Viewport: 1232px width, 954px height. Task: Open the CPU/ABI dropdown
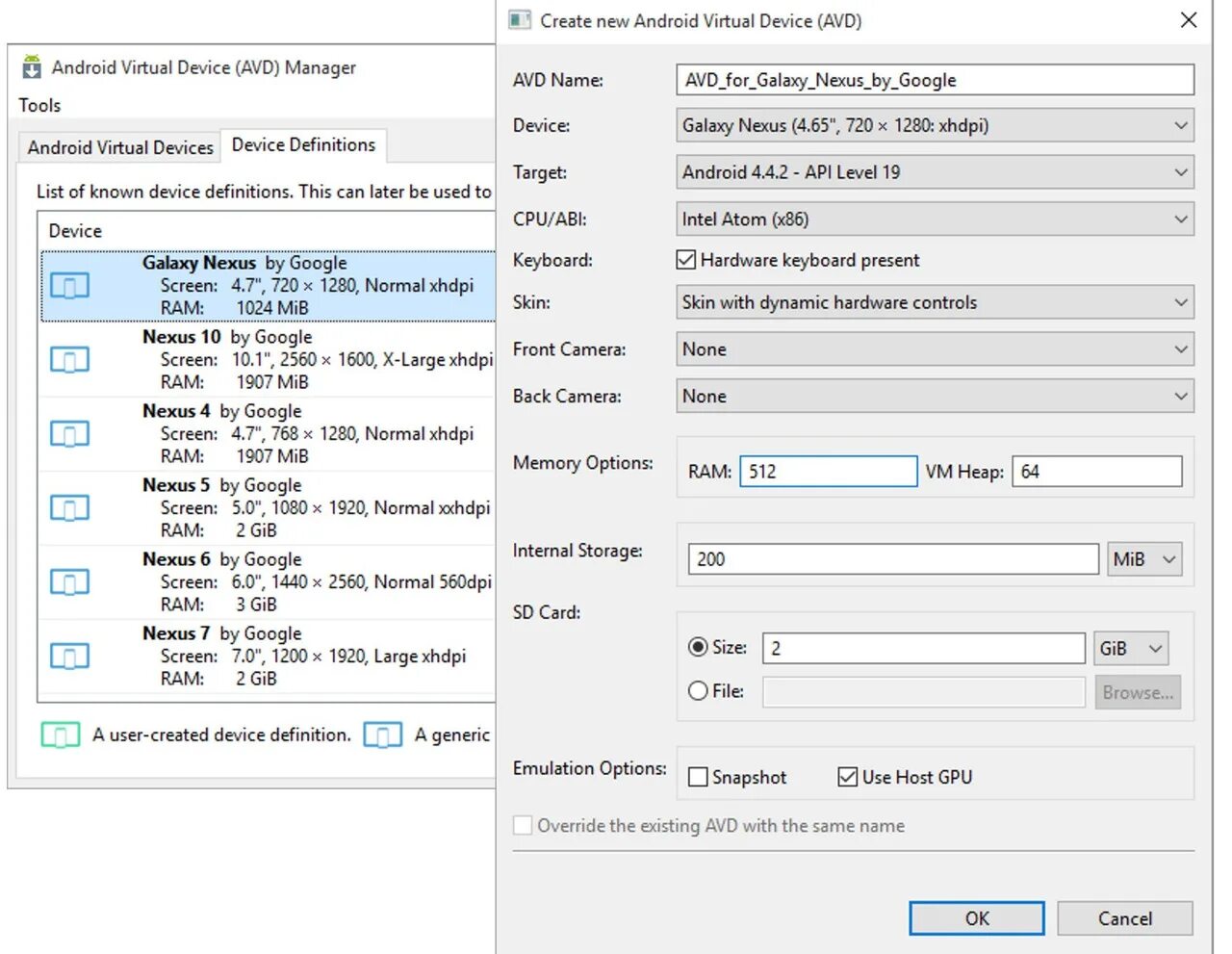[x=936, y=219]
